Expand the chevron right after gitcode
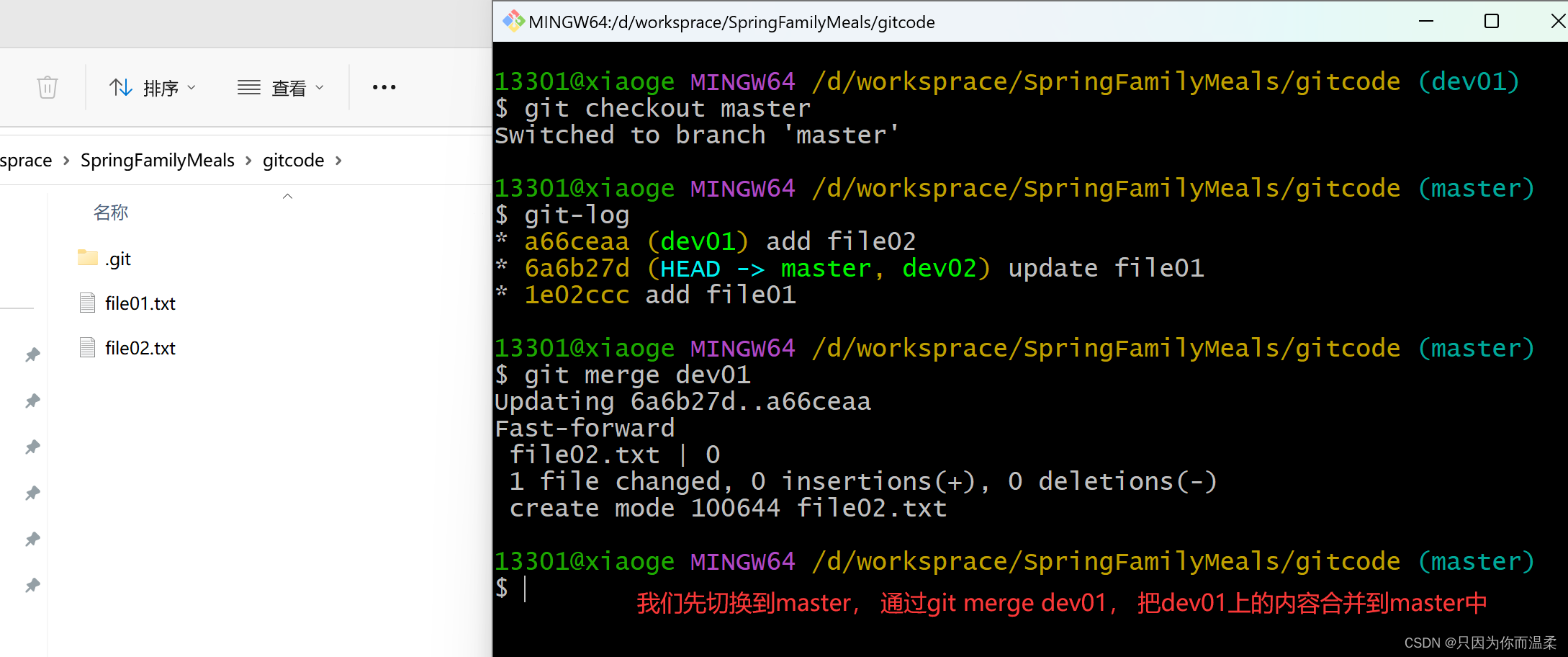The height and width of the screenshot is (657, 1568). pos(338,161)
